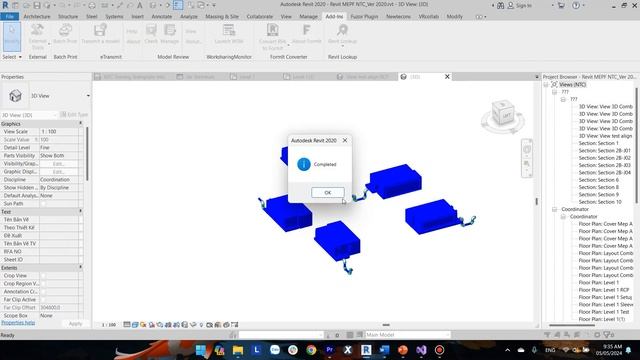Open the 3D View: {3D} instance dropdown
640x360 pixels.
click(x=29, y=115)
